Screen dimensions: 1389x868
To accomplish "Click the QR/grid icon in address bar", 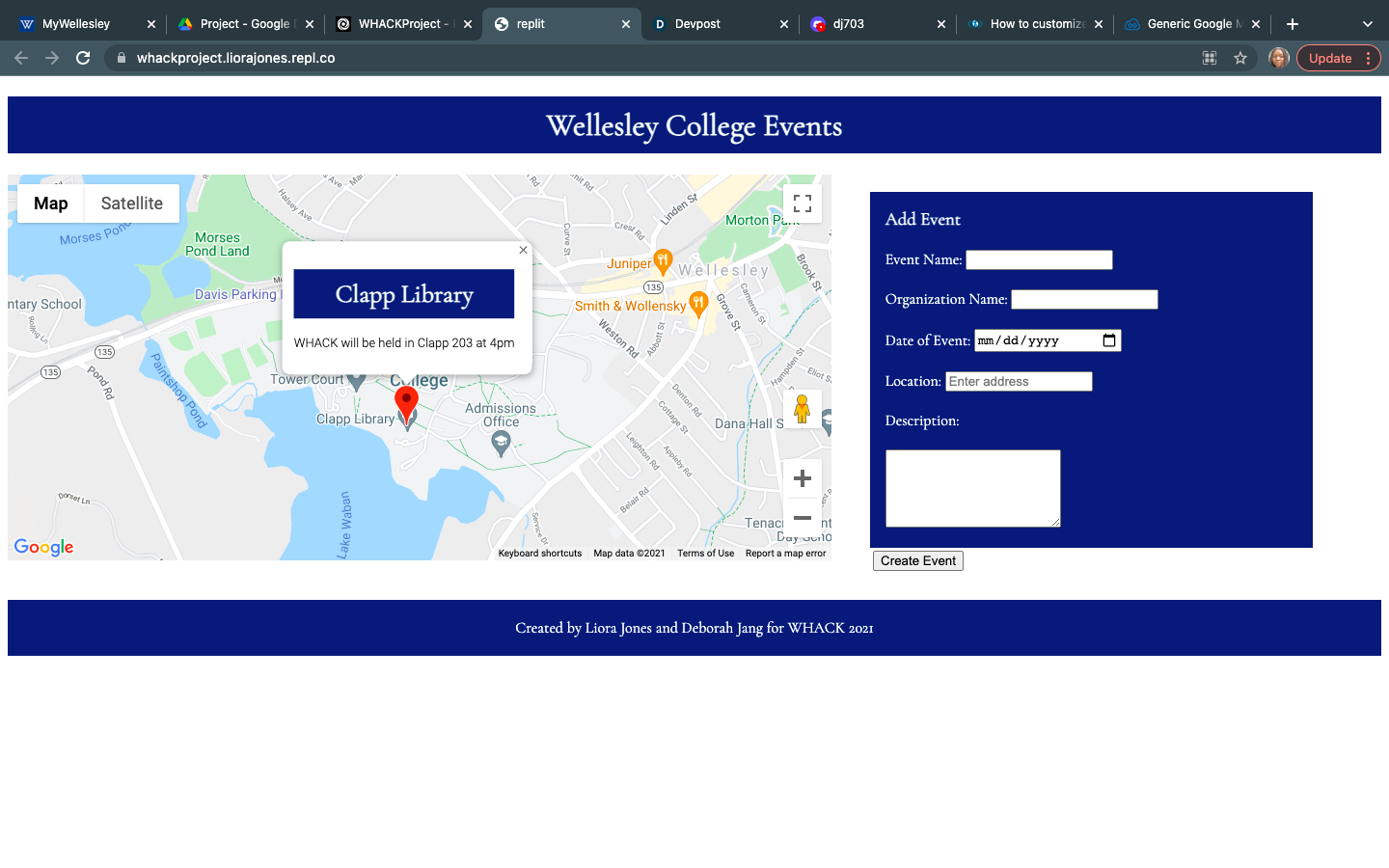I will pos(1210,58).
